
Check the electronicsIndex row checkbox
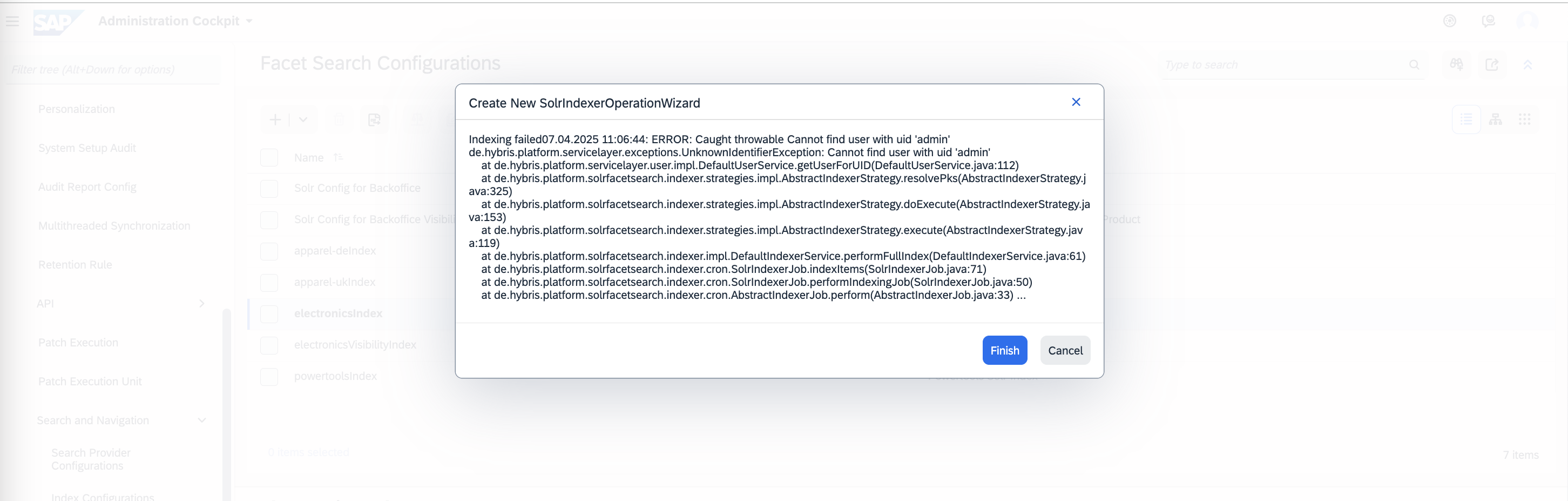[269, 314]
